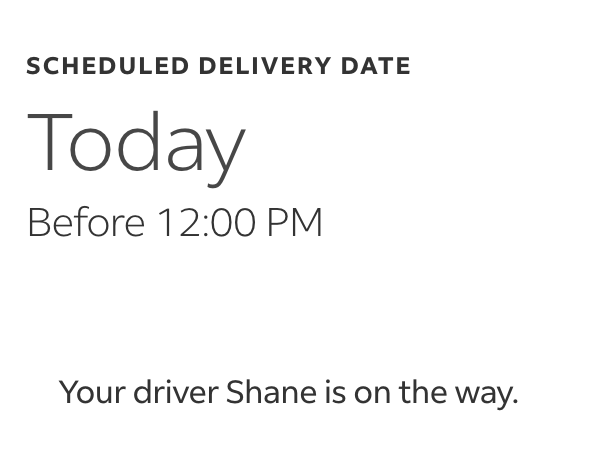Viewport: 602px width, 450px height.
Task: Click the word "Before" in the time line
Action: pyautogui.click(x=86, y=222)
